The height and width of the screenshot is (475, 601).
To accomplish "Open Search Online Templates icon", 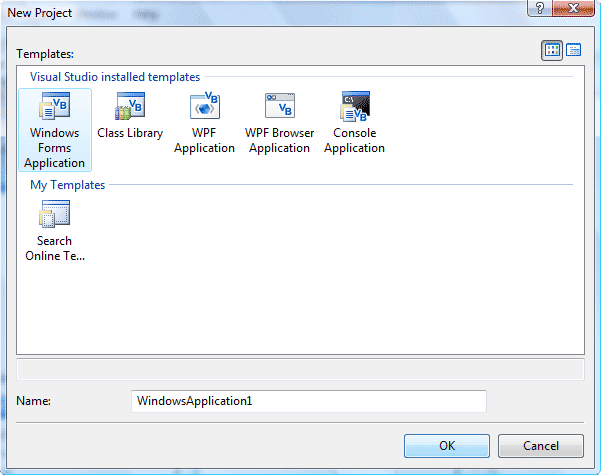I will [54, 214].
